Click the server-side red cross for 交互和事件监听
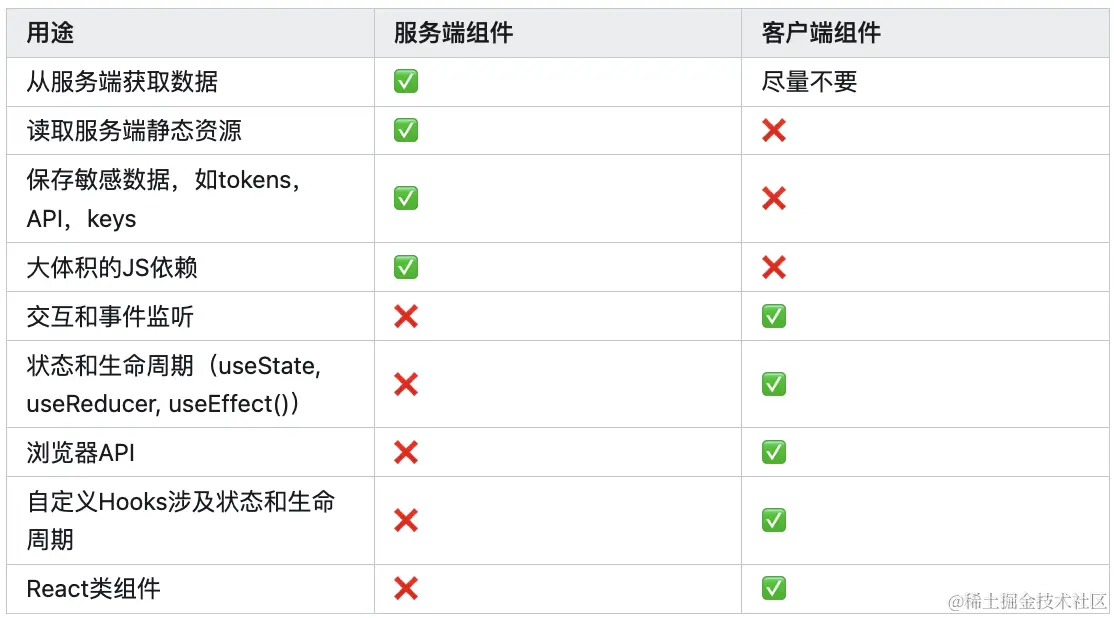The height and width of the screenshot is (618, 1114). pos(406,317)
